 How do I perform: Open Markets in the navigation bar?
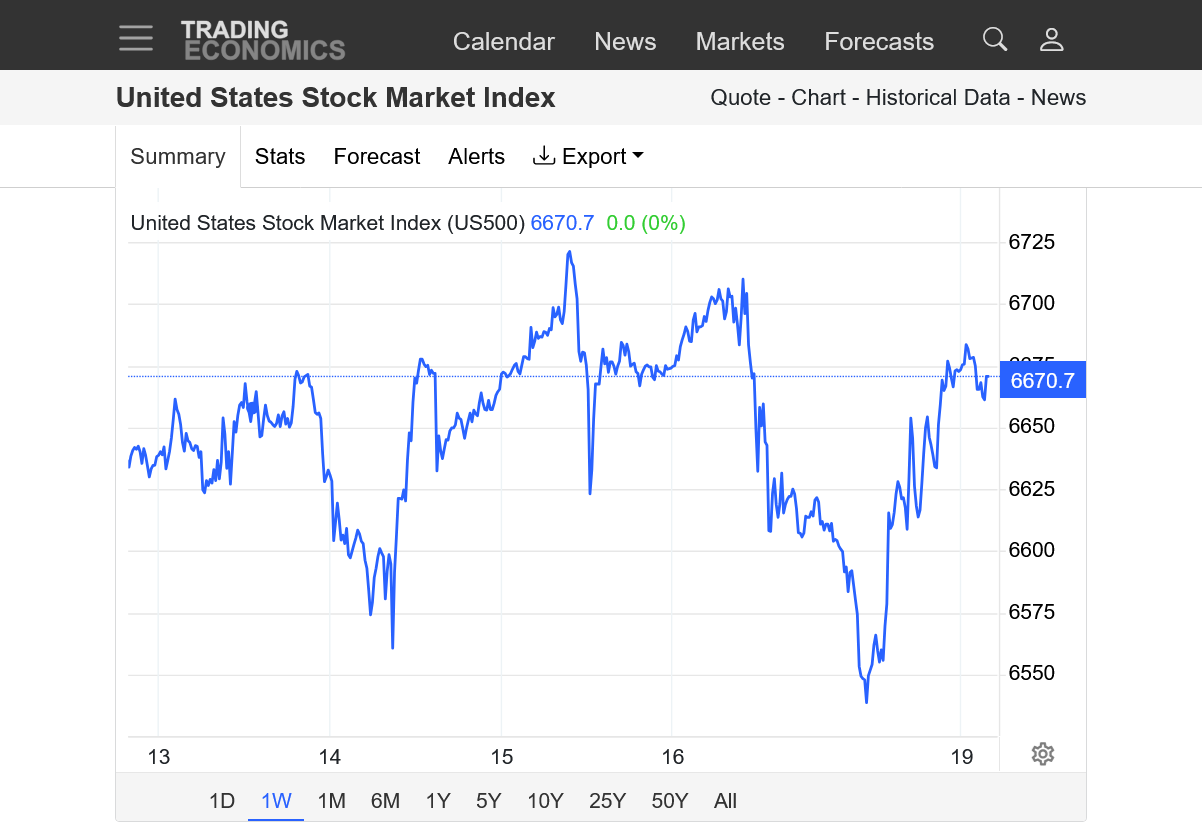pos(740,41)
